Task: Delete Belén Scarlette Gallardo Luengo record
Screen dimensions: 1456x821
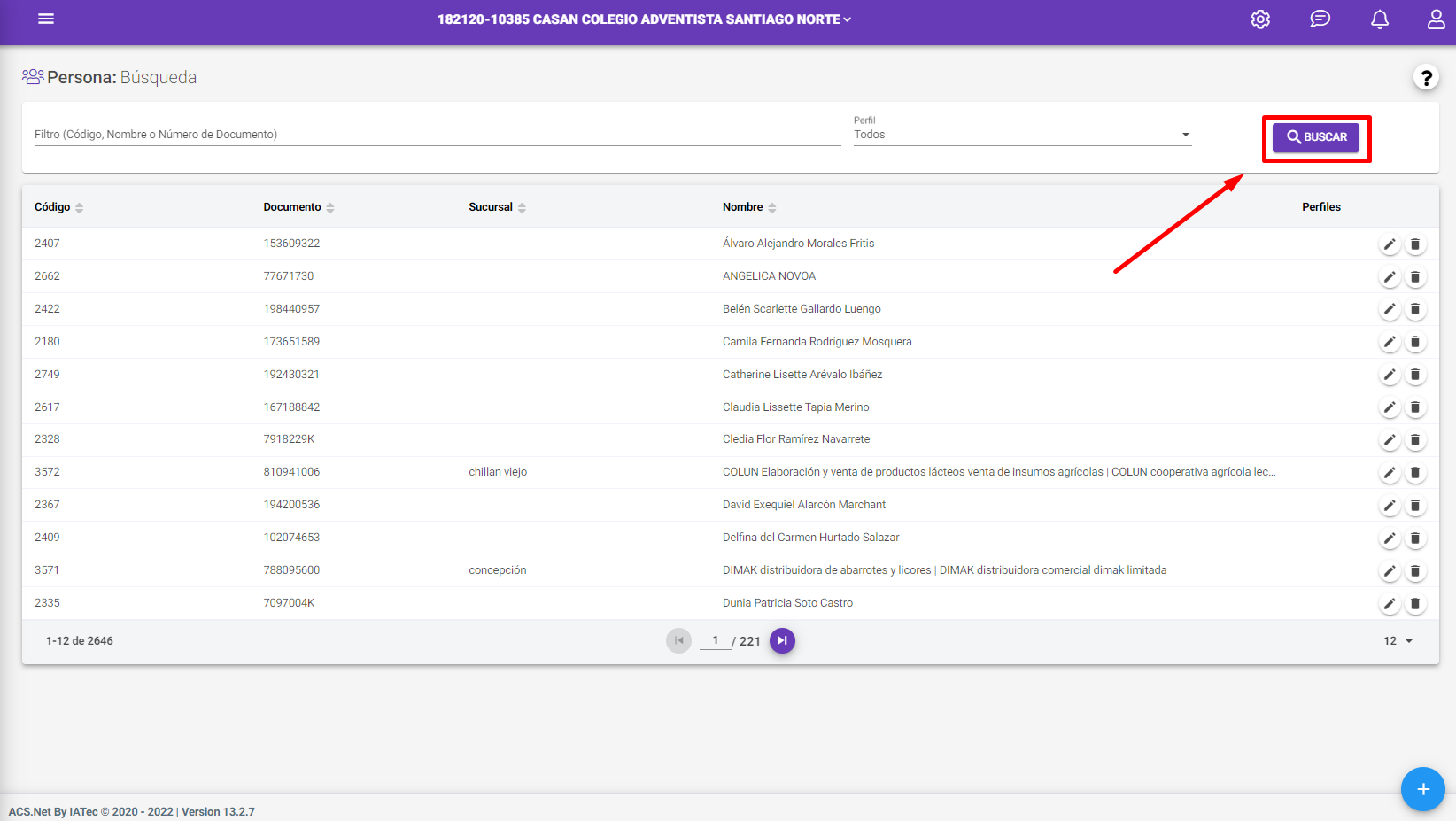Action: coord(1415,309)
